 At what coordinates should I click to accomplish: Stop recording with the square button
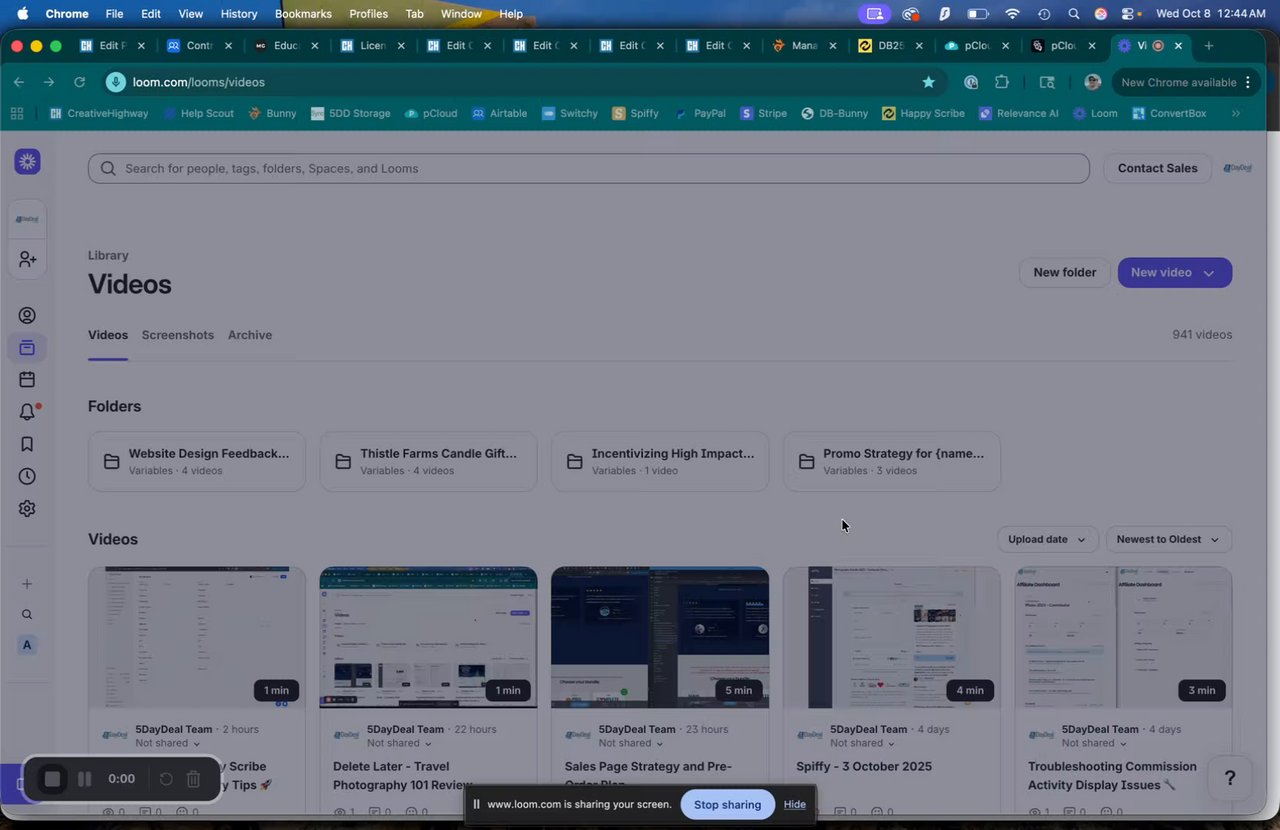point(53,779)
